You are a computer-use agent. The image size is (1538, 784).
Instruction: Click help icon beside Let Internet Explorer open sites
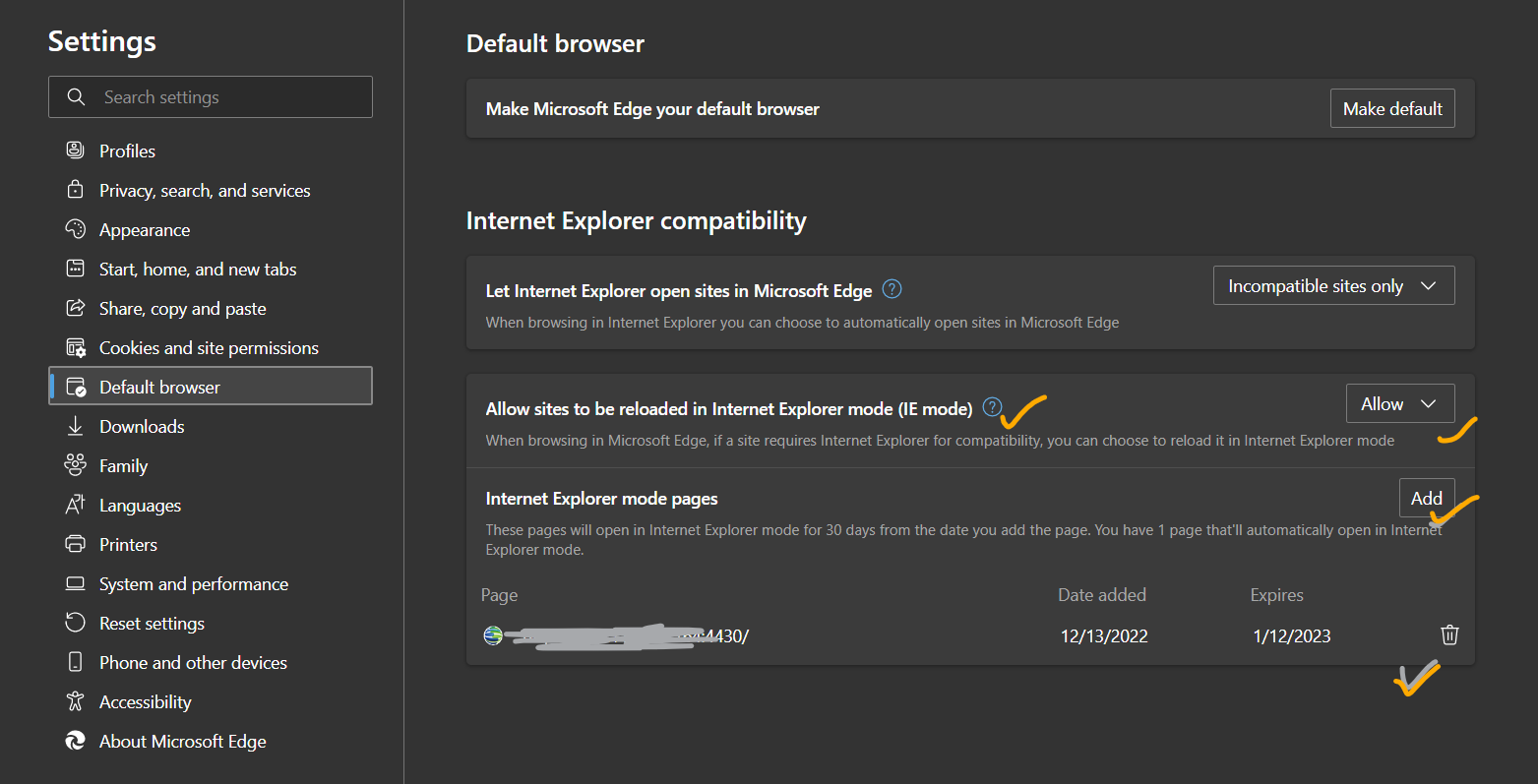(x=892, y=288)
